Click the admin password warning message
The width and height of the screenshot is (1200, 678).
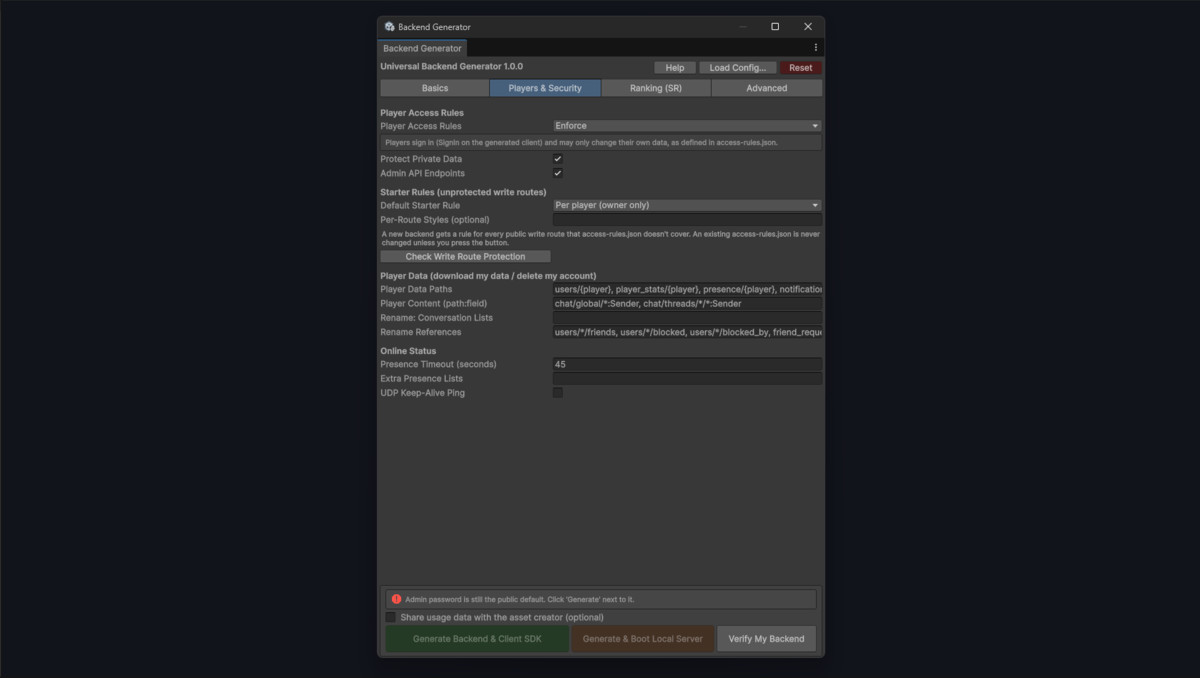[x=519, y=599]
